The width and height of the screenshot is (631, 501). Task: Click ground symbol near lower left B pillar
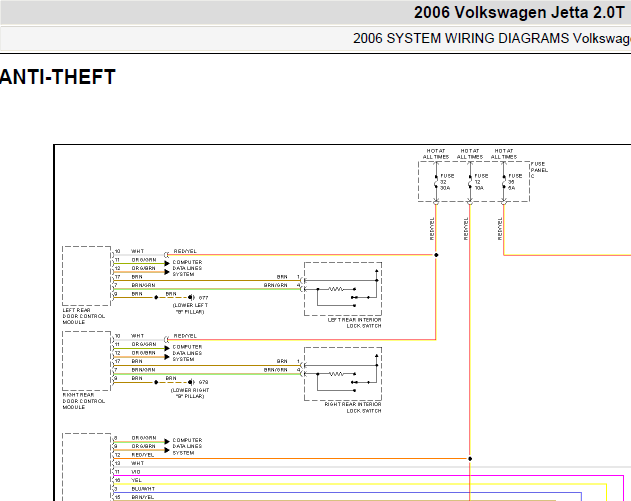click(x=191, y=297)
